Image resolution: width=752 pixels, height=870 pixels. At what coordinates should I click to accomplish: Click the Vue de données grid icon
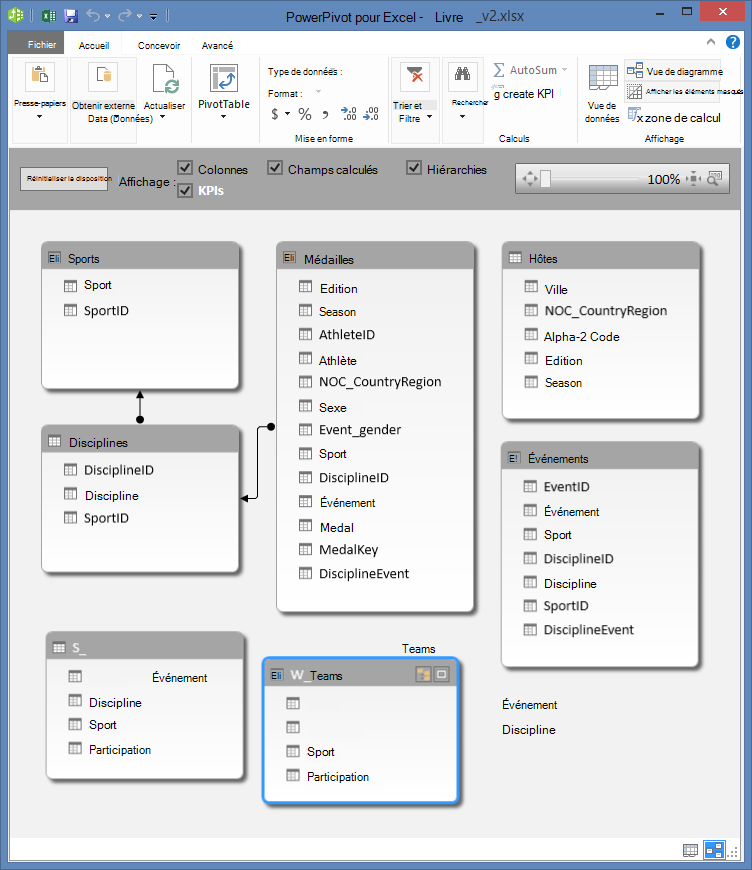tap(603, 78)
